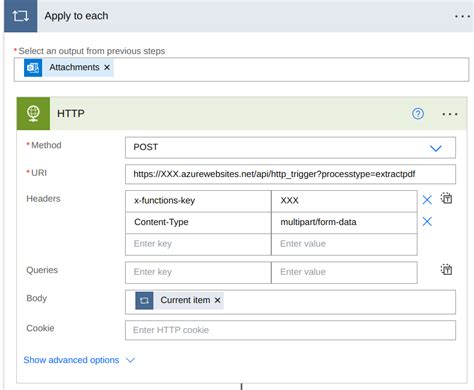The width and height of the screenshot is (474, 390).
Task: Switch Headers to text mode
Action: 447,198
